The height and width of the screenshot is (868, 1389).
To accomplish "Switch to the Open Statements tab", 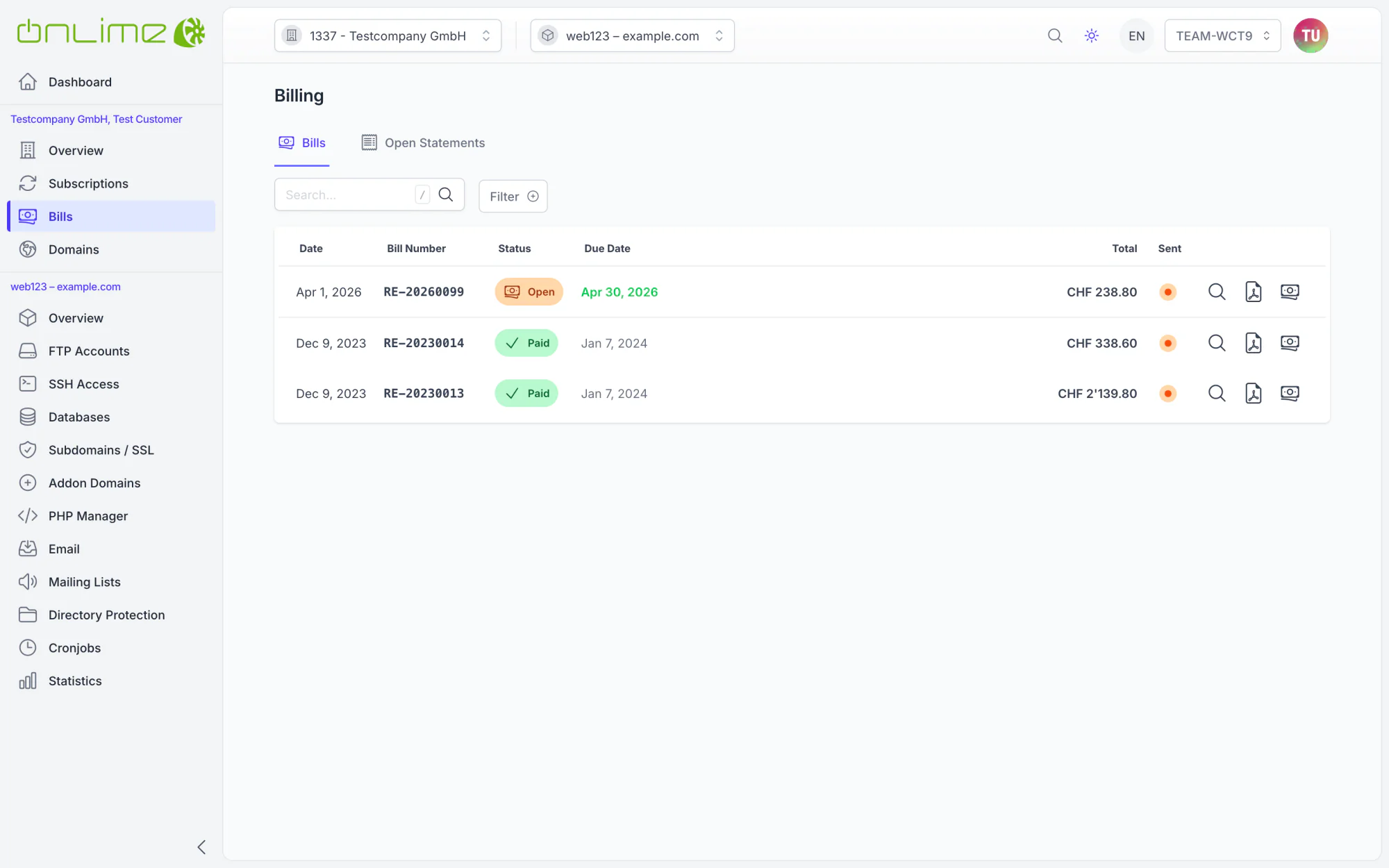I will pyautogui.click(x=423, y=143).
